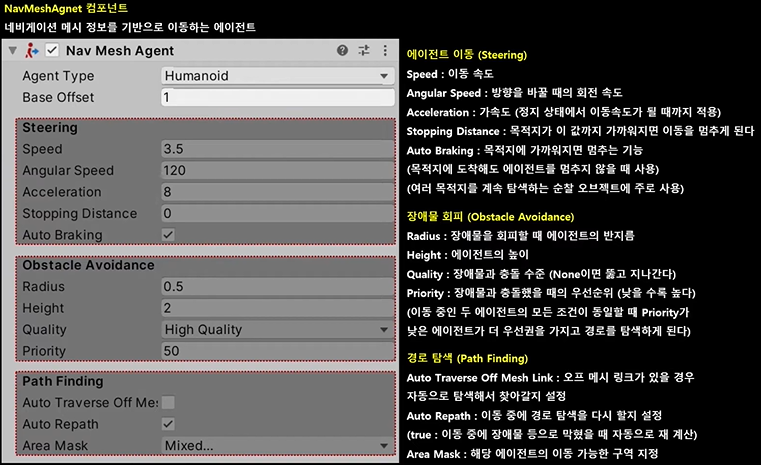The width and height of the screenshot is (761, 465).
Task: Click the Height property label
Action: (x=43, y=308)
